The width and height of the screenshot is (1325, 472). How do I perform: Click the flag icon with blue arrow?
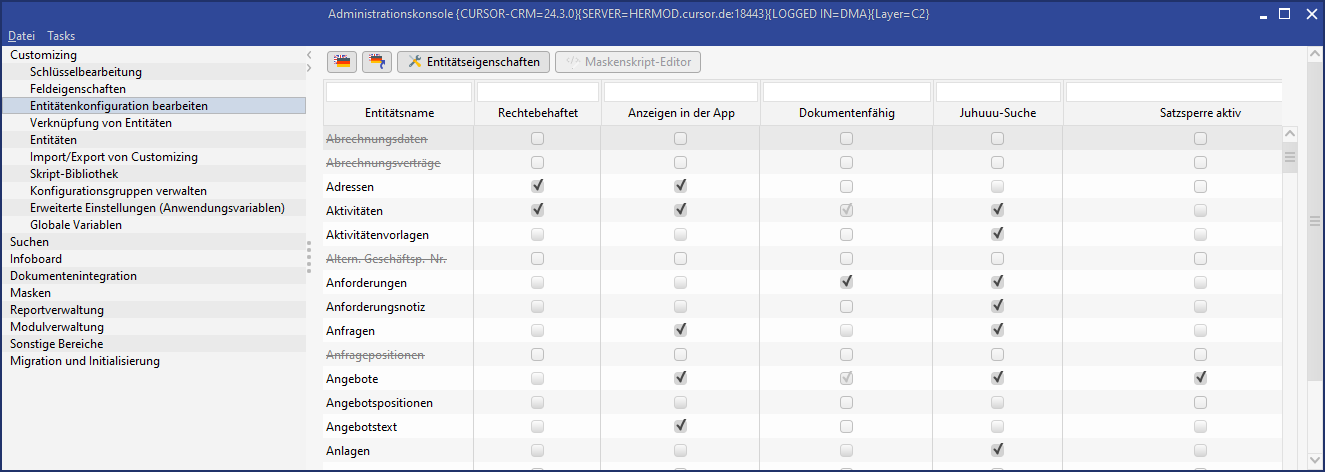coord(377,62)
